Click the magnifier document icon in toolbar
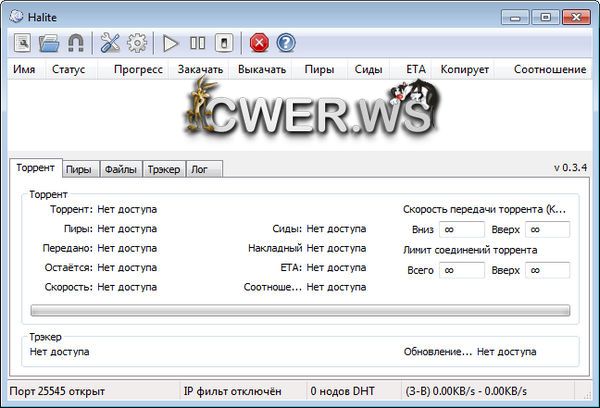 [22, 43]
